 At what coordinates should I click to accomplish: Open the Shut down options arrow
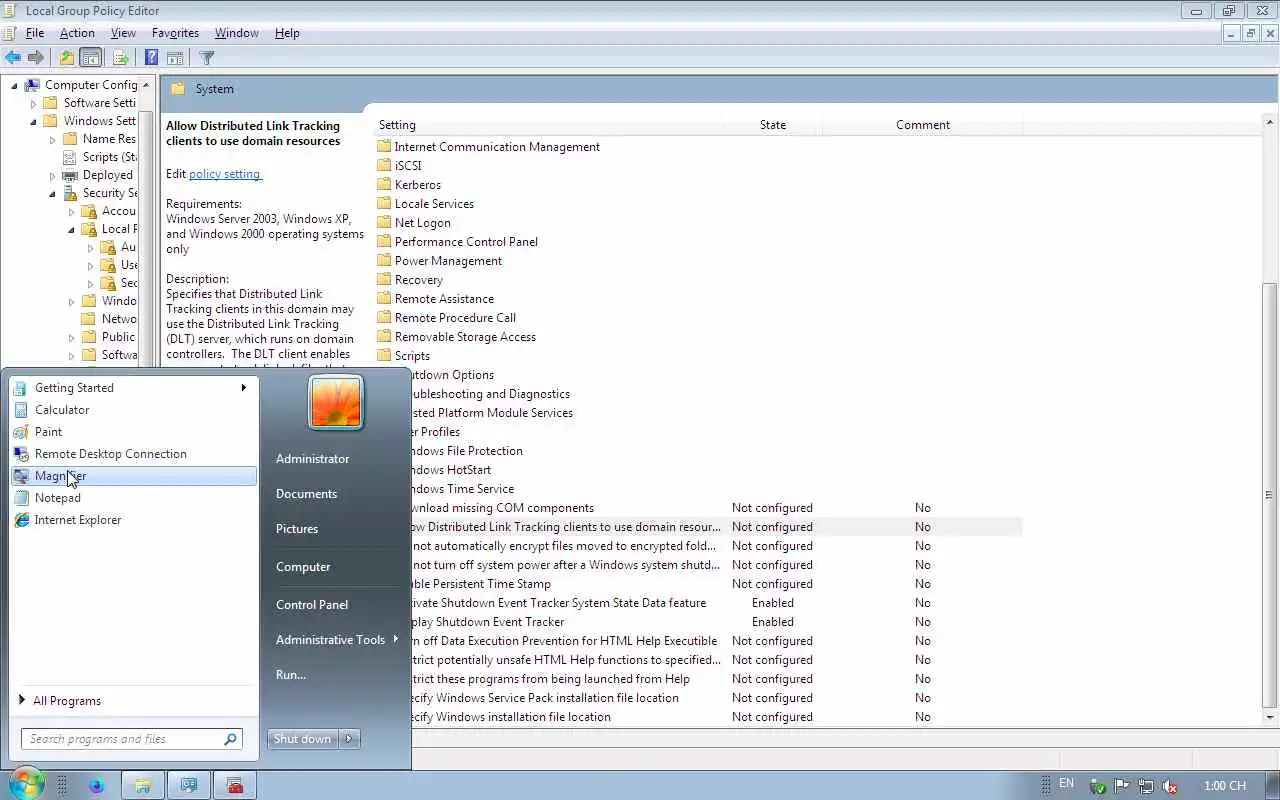point(349,739)
